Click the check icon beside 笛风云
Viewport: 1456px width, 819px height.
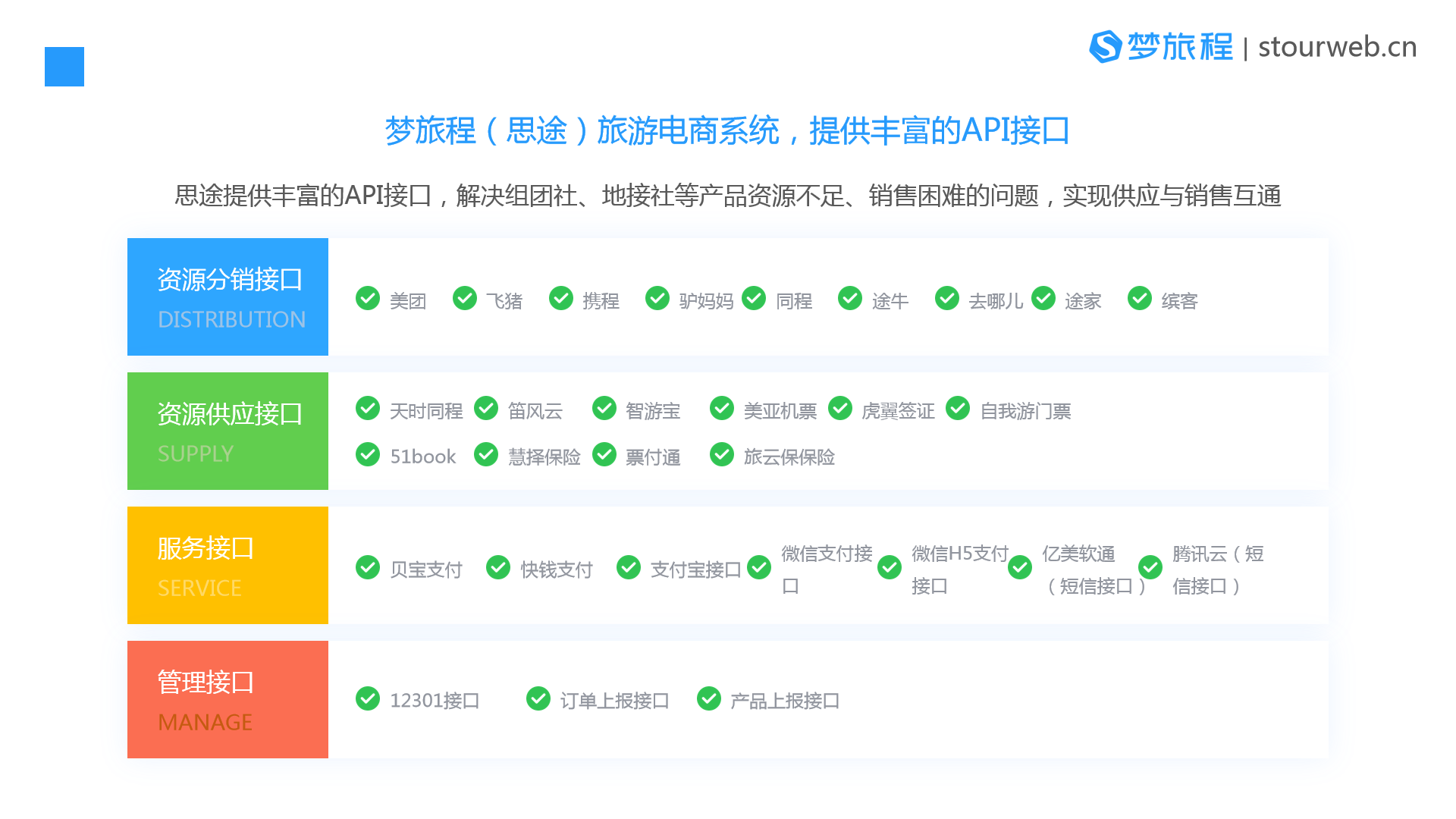coord(486,409)
